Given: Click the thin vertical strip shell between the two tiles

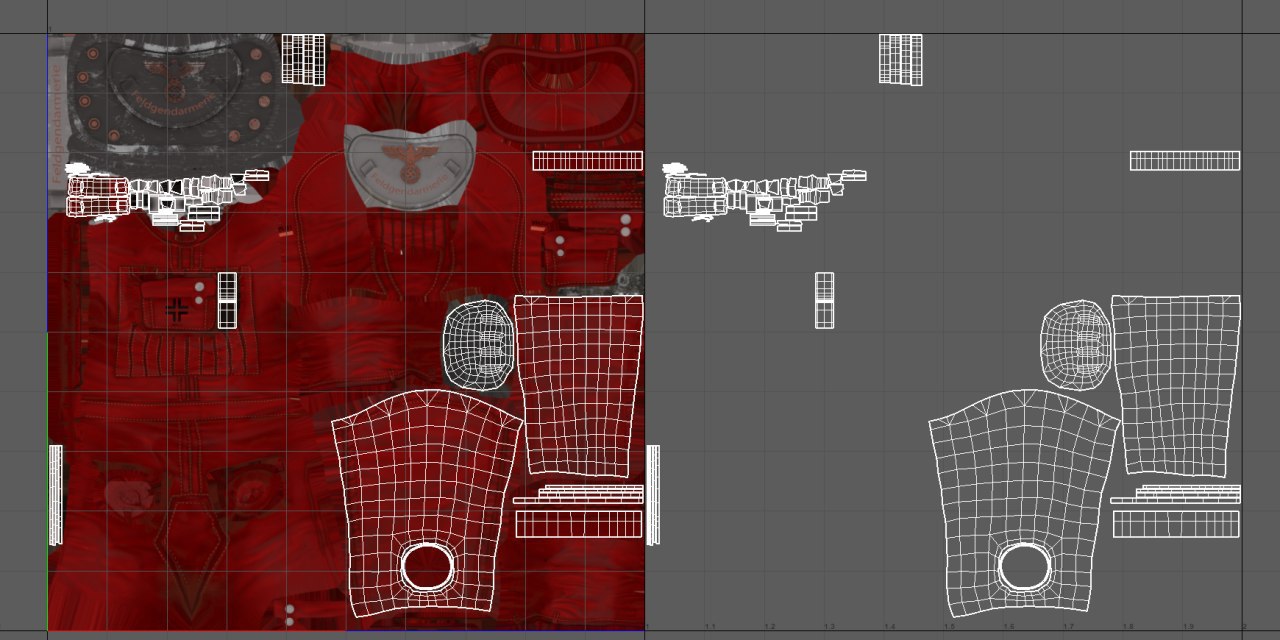Looking at the screenshot, I should (x=653, y=495).
